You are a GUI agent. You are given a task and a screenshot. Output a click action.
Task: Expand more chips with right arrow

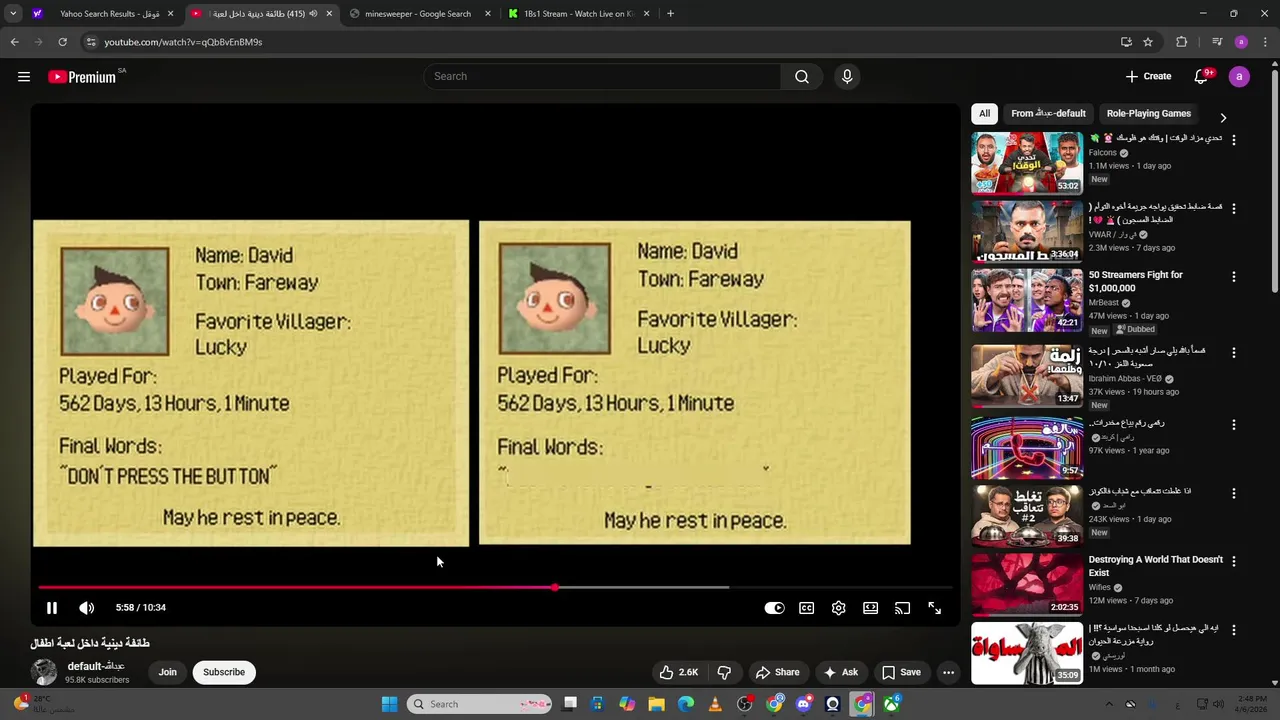pos(1222,118)
